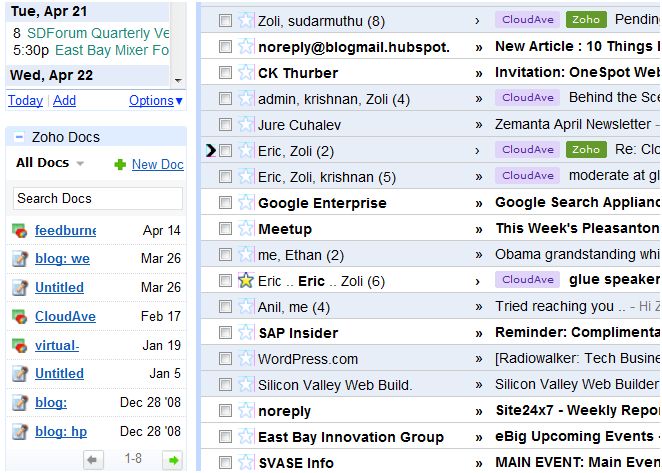Star the East Bay Innovation Group email

pyautogui.click(x=246, y=437)
